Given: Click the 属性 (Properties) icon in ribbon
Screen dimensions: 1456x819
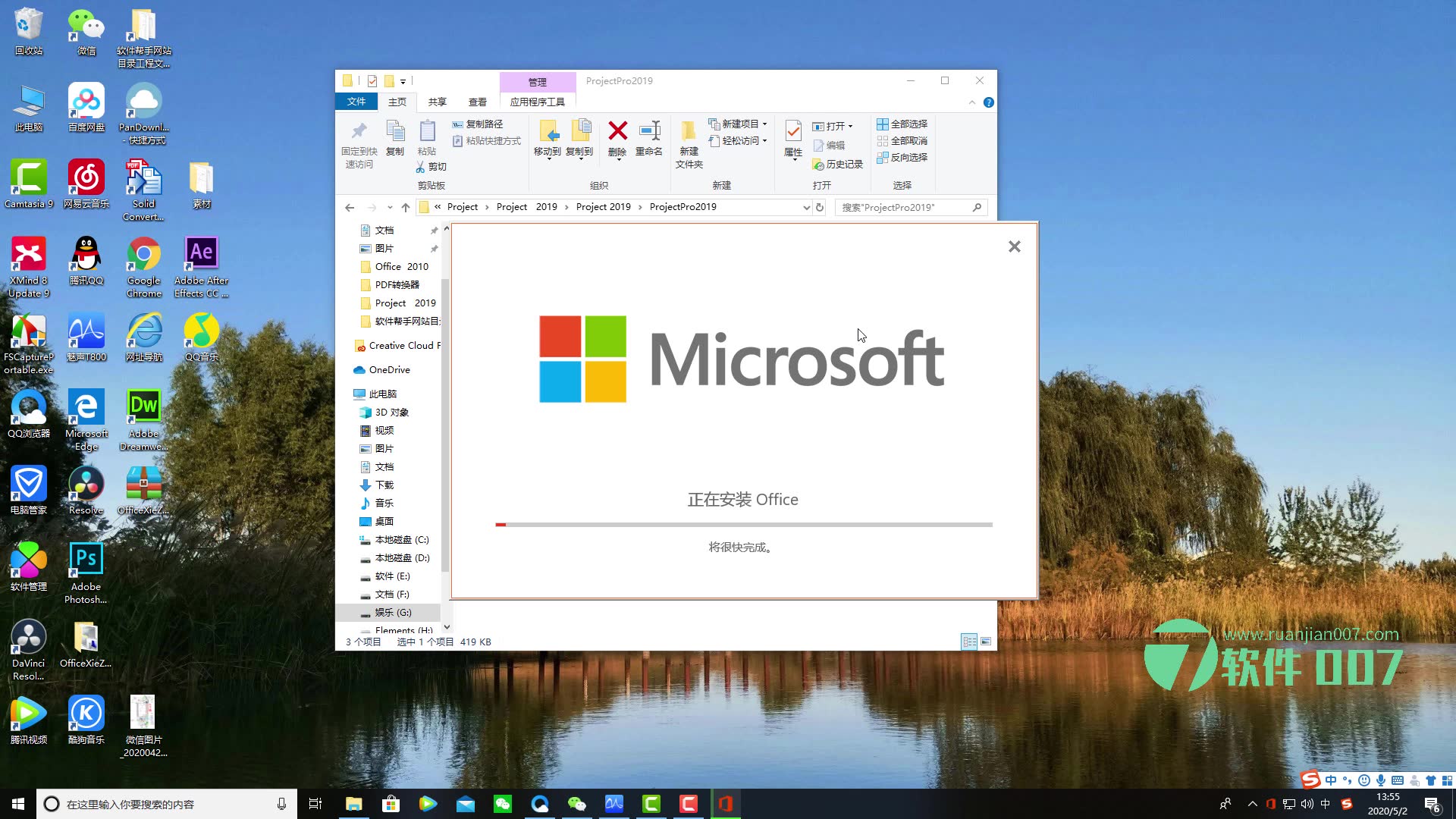Looking at the screenshot, I should (792, 140).
